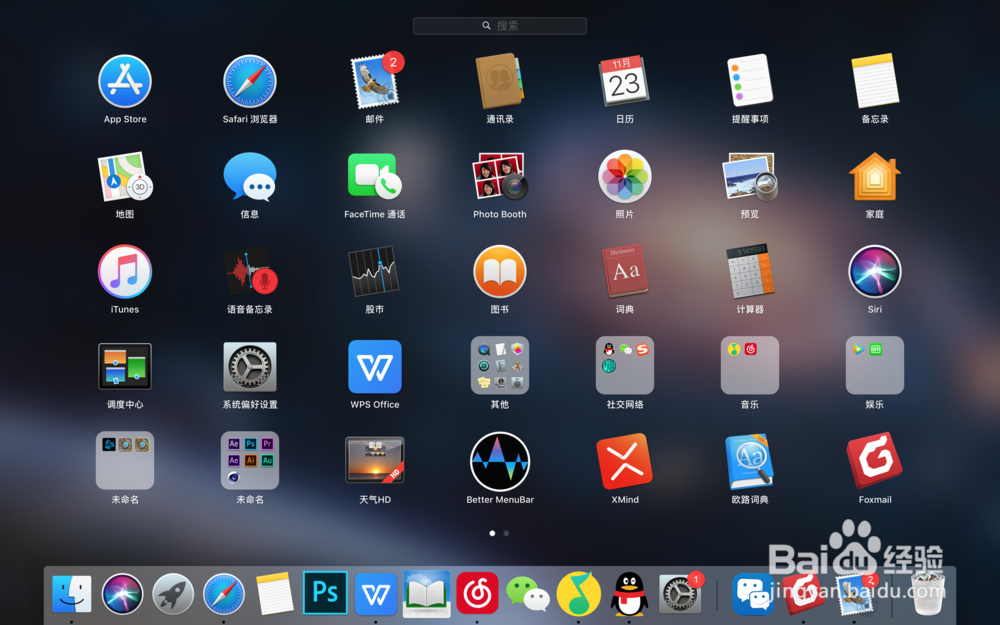1000x625 pixels.
Task: Switch to second Launchpad page dot
Action: (506, 533)
